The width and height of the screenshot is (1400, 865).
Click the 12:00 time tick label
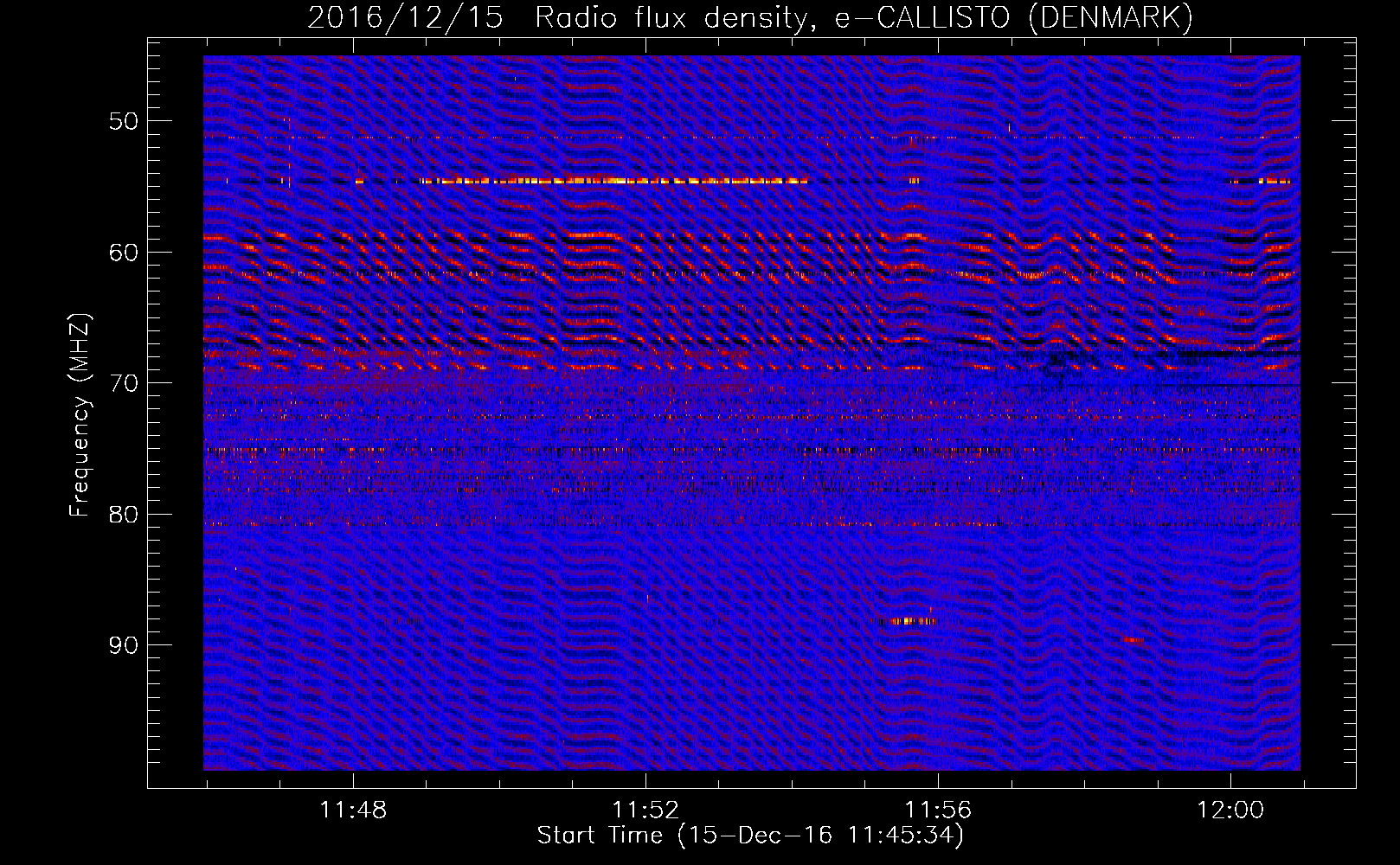point(1230,811)
